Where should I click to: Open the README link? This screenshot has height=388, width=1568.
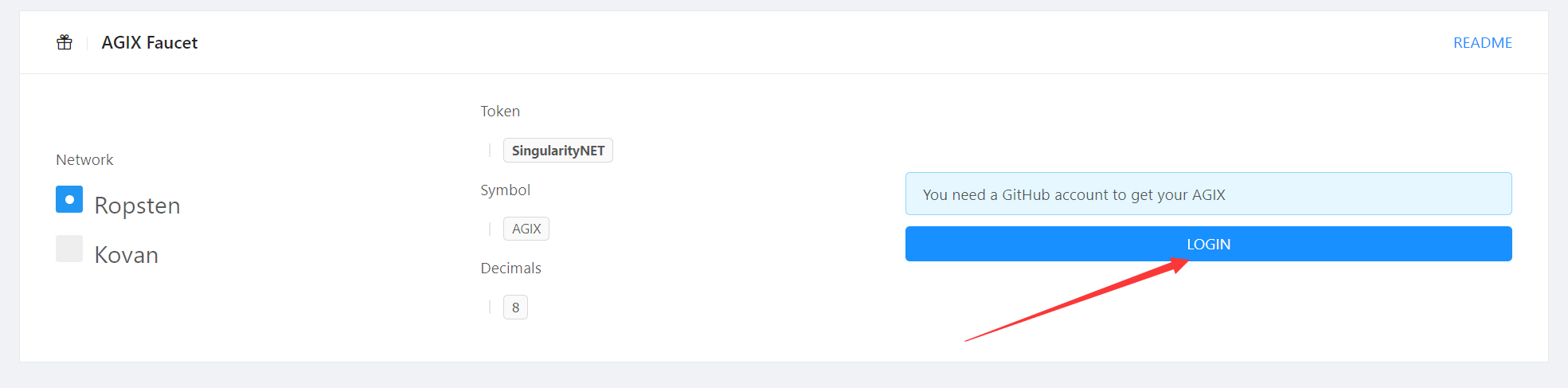click(1482, 43)
